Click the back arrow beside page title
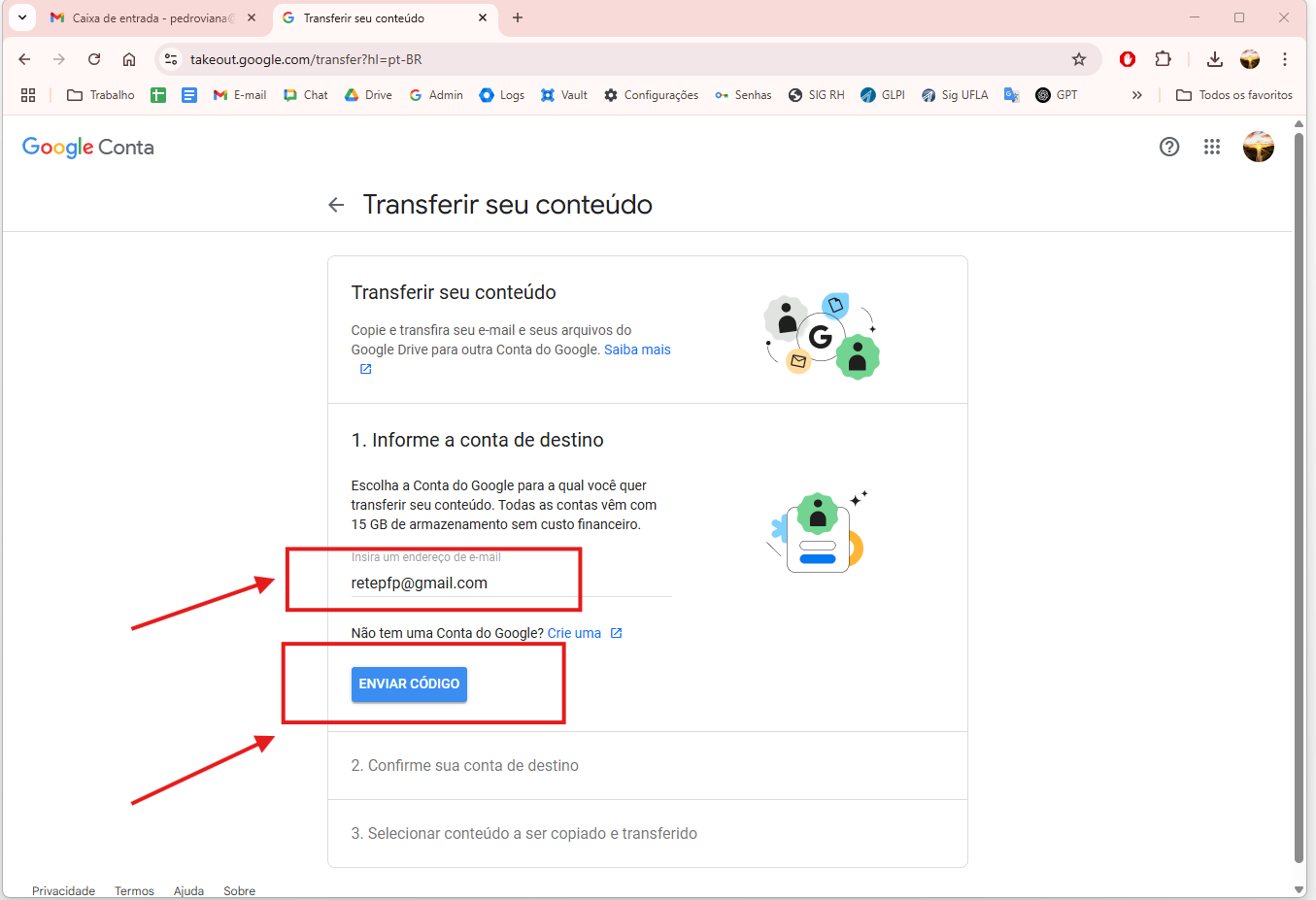 point(336,205)
